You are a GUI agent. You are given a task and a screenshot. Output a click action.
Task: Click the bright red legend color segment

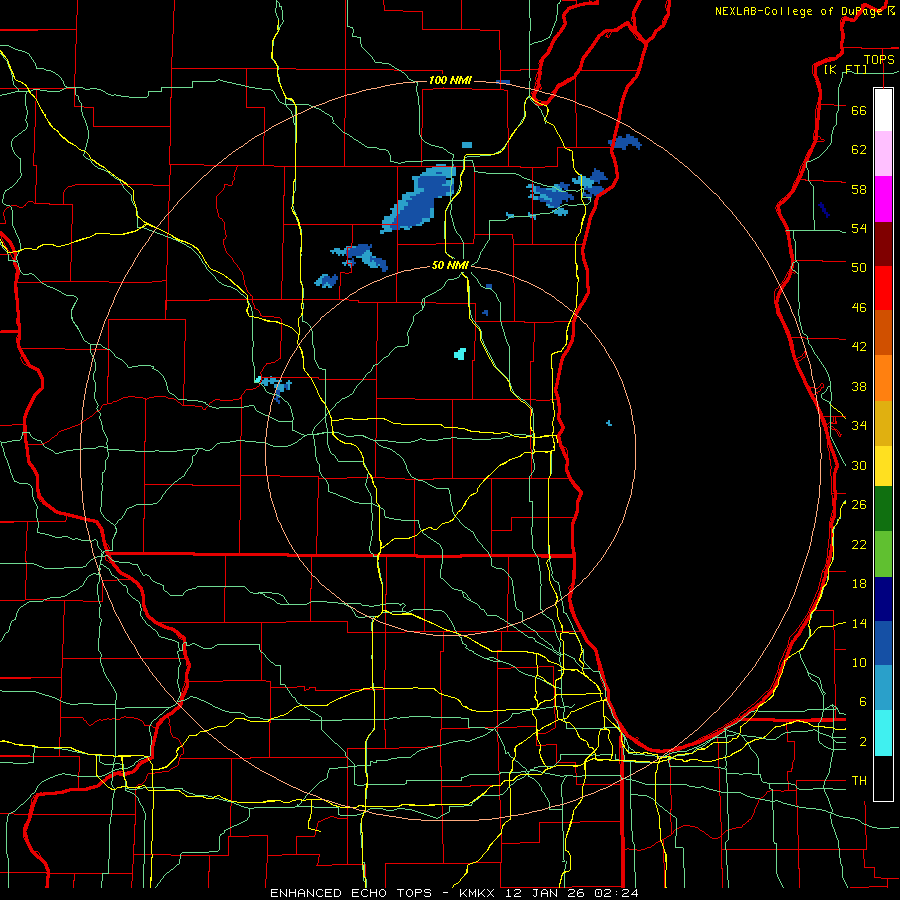883,288
